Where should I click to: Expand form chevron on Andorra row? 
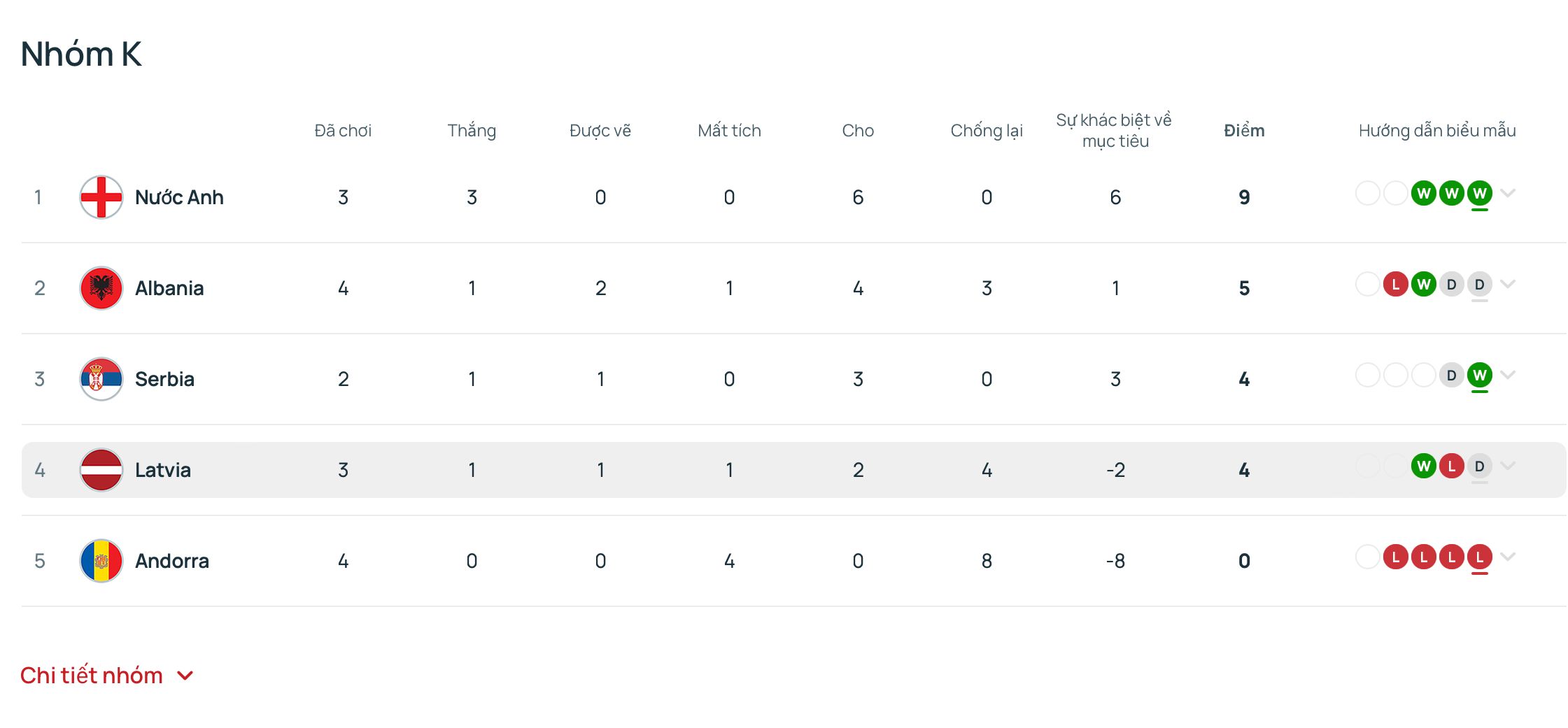coord(1509,557)
